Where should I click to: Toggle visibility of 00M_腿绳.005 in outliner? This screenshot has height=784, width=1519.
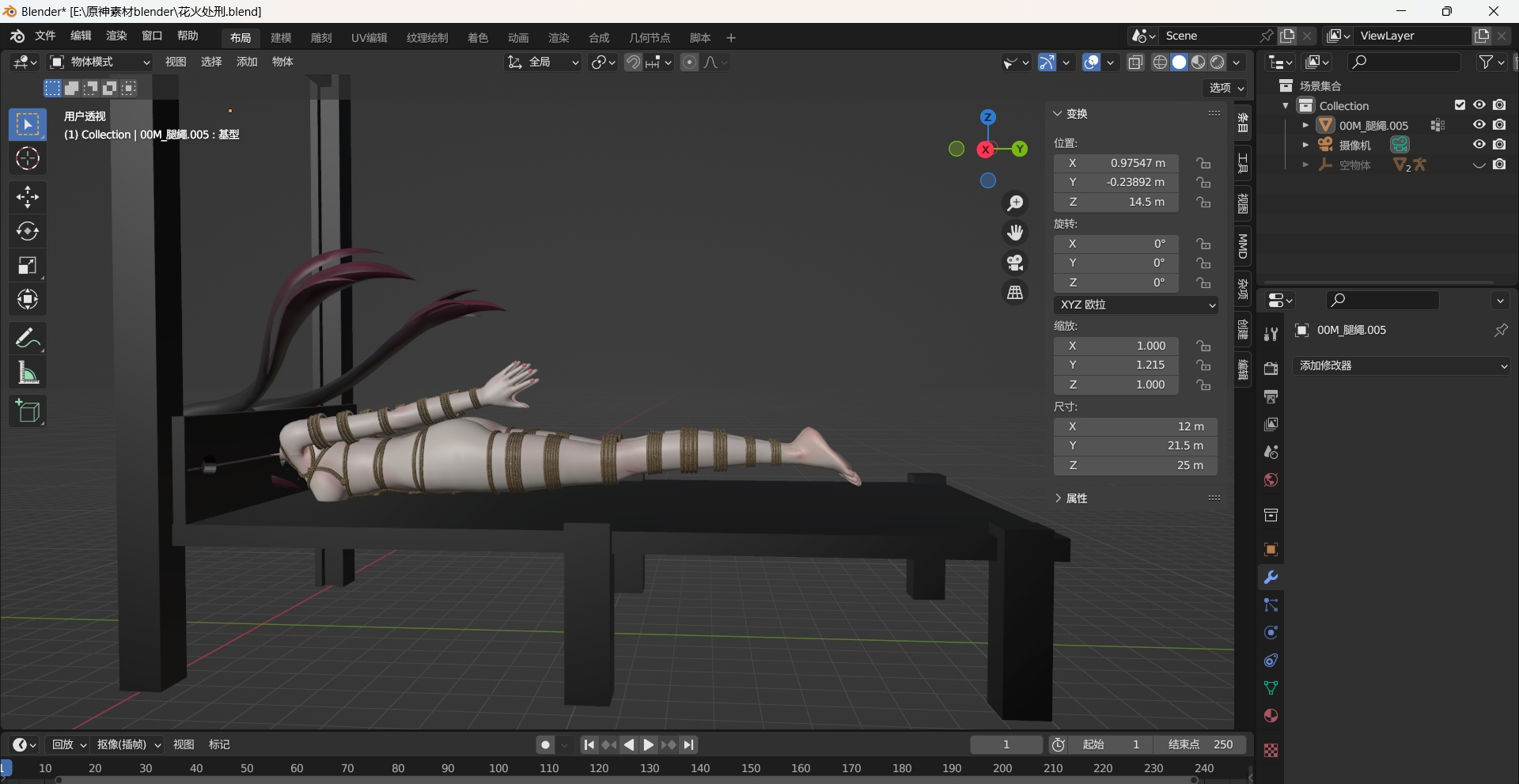click(x=1479, y=125)
